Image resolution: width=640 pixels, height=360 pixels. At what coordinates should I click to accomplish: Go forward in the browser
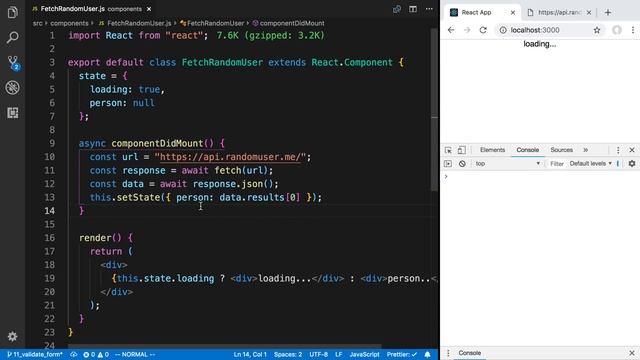click(x=467, y=30)
